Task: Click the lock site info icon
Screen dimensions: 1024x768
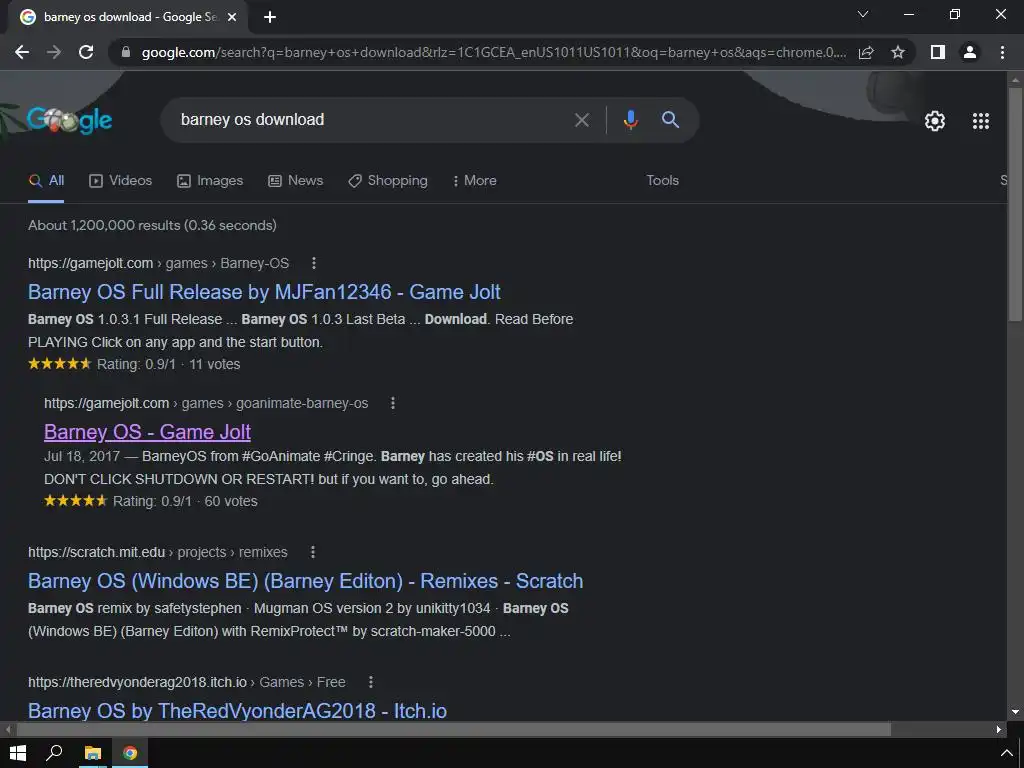Action: [126, 52]
